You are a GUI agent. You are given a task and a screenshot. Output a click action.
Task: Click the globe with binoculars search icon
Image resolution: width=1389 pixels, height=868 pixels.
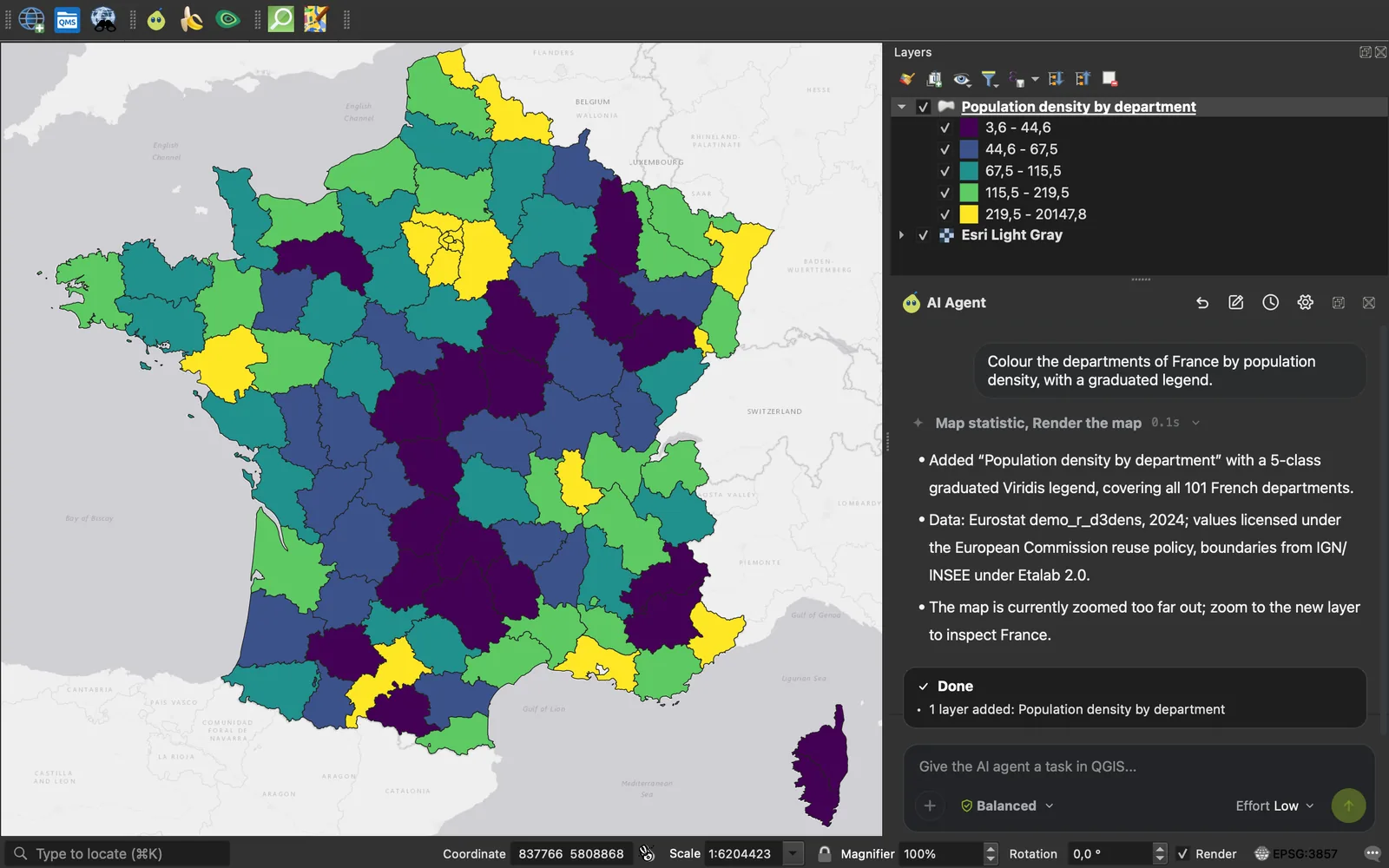(x=103, y=19)
